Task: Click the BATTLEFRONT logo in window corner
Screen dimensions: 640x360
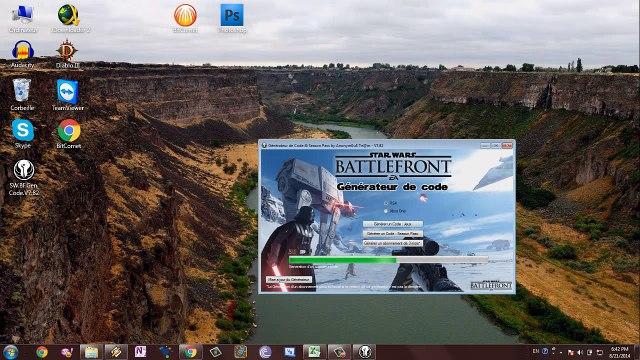Action: (491, 285)
